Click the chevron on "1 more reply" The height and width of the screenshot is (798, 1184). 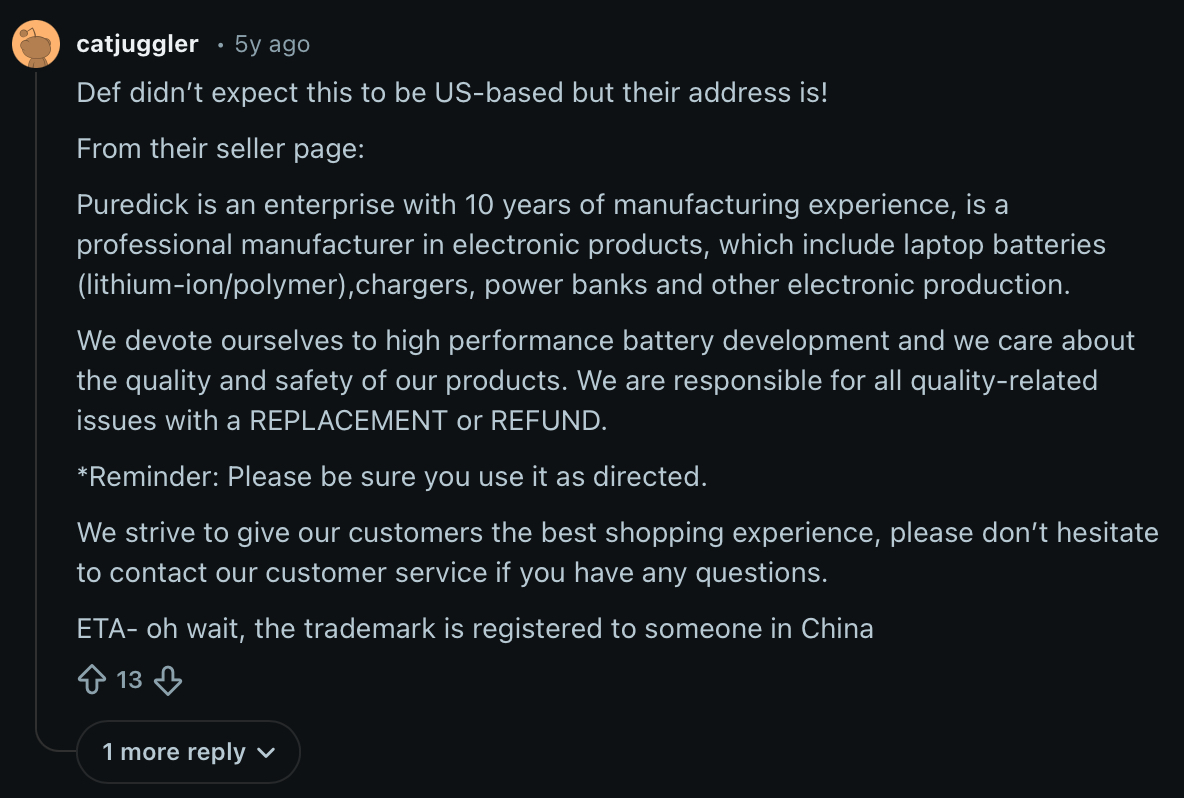point(266,752)
